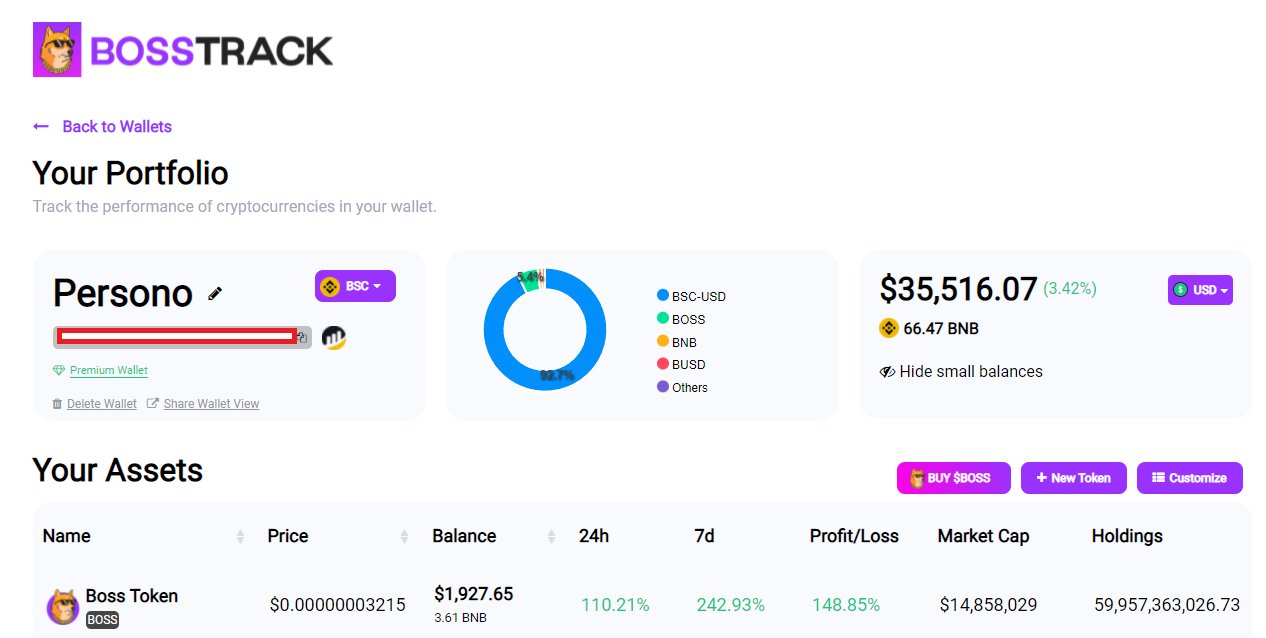
Task: Copy the wallet address icon
Action: point(302,338)
